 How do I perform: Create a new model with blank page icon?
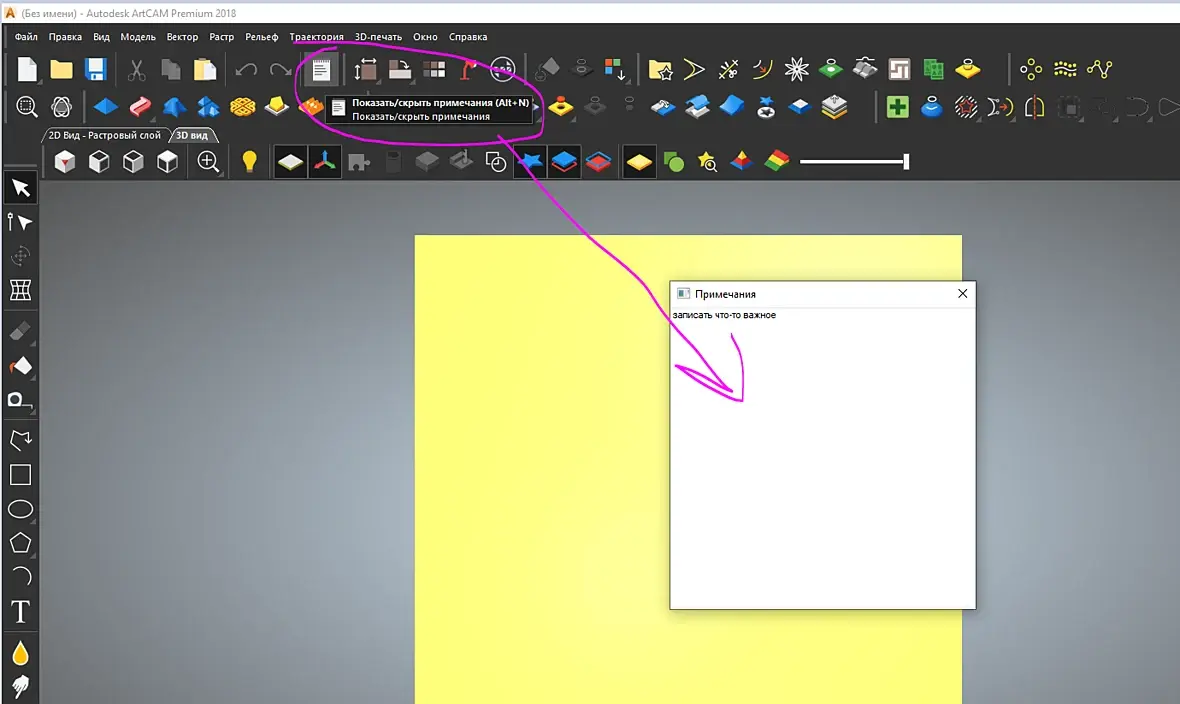[x=27, y=69]
